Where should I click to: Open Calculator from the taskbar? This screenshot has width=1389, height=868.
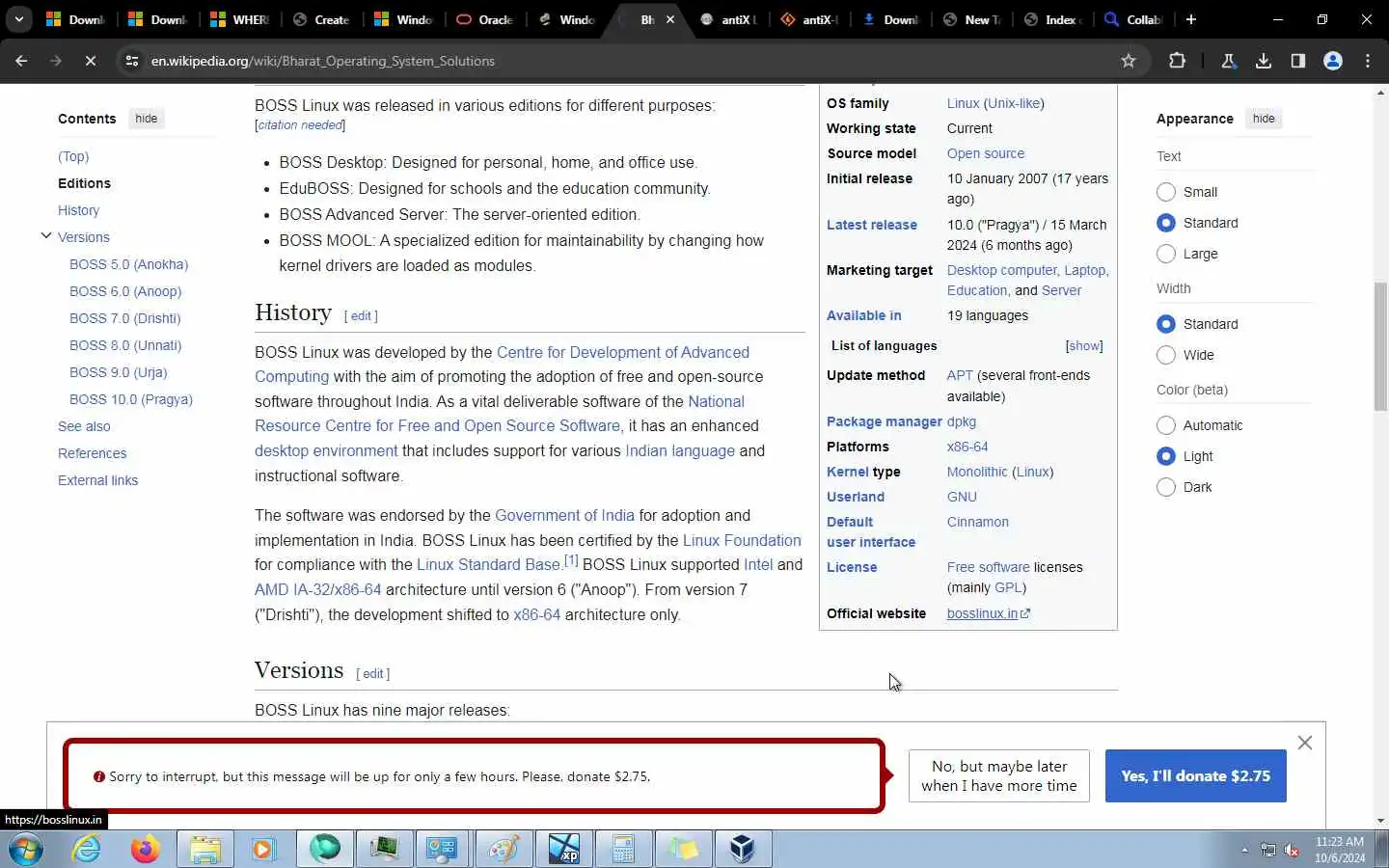click(x=624, y=849)
